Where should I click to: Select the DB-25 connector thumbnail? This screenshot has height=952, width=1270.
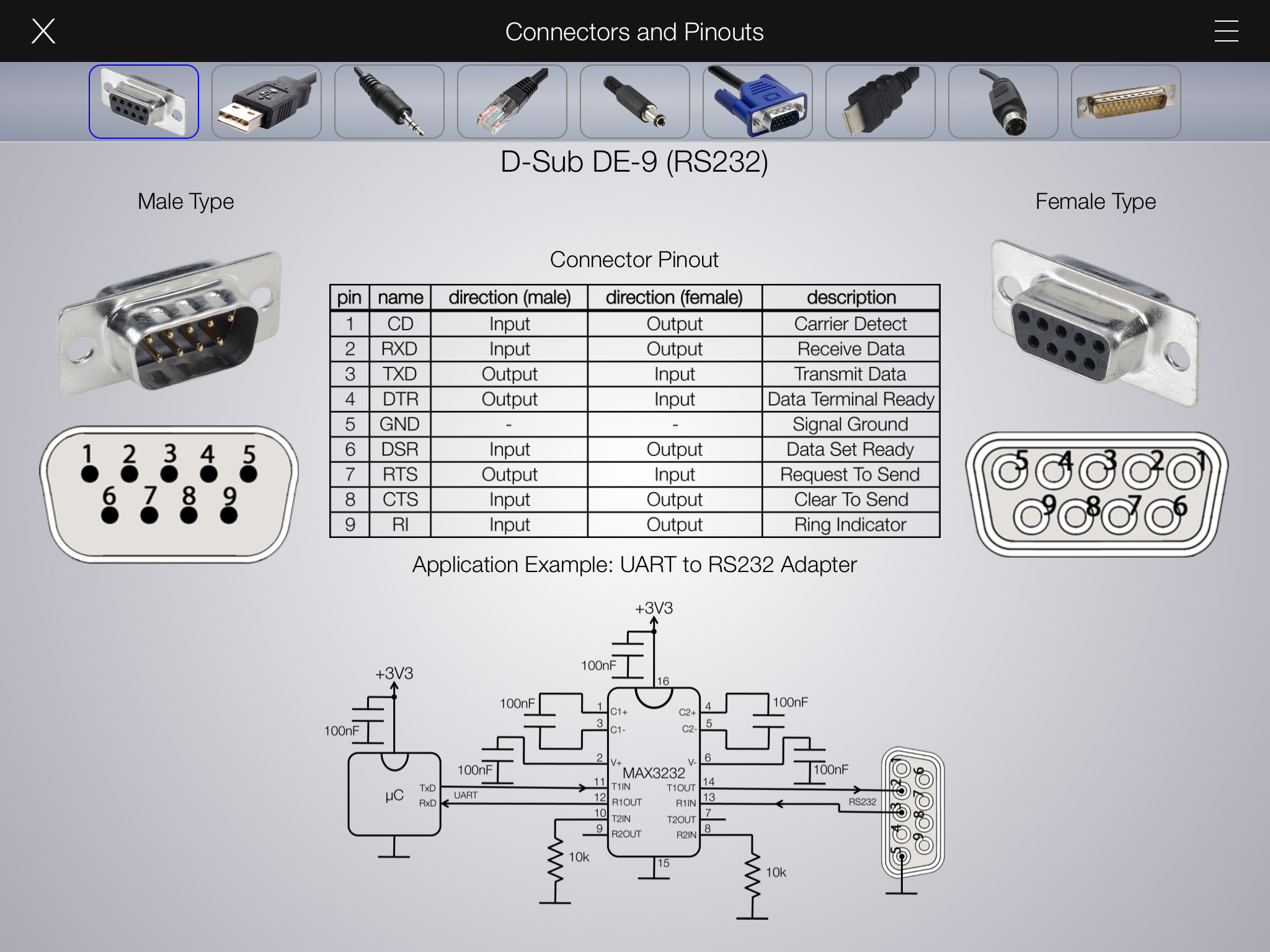(1126, 102)
